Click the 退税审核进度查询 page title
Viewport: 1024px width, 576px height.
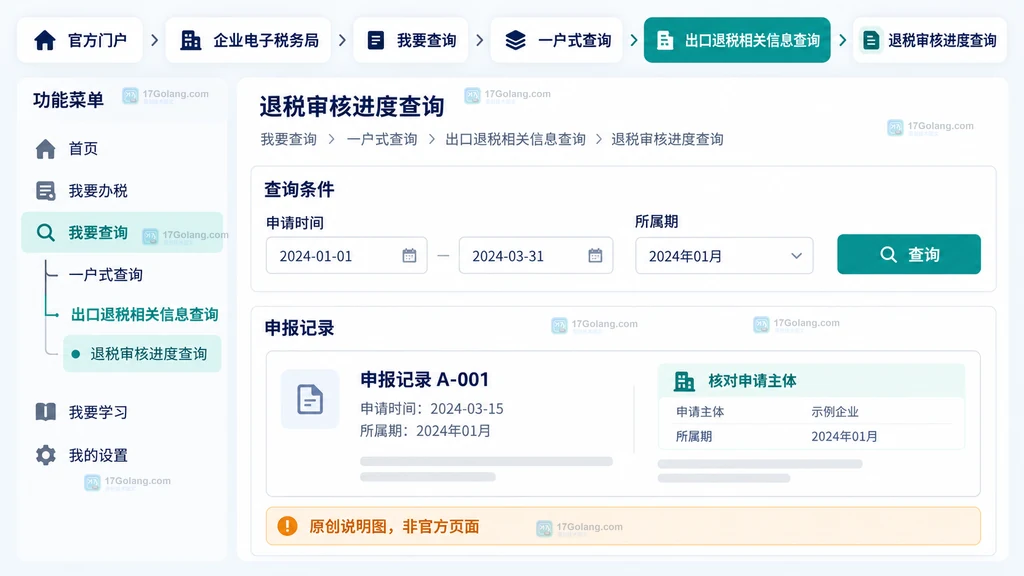pos(352,106)
